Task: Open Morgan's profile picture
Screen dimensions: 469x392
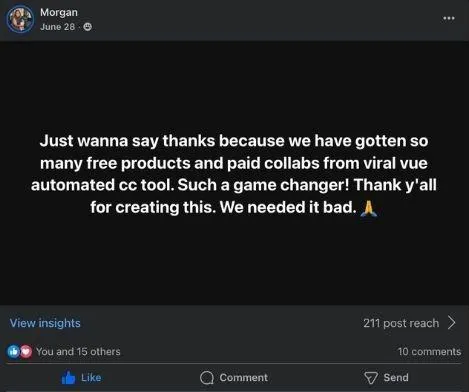Action: [x=20, y=19]
